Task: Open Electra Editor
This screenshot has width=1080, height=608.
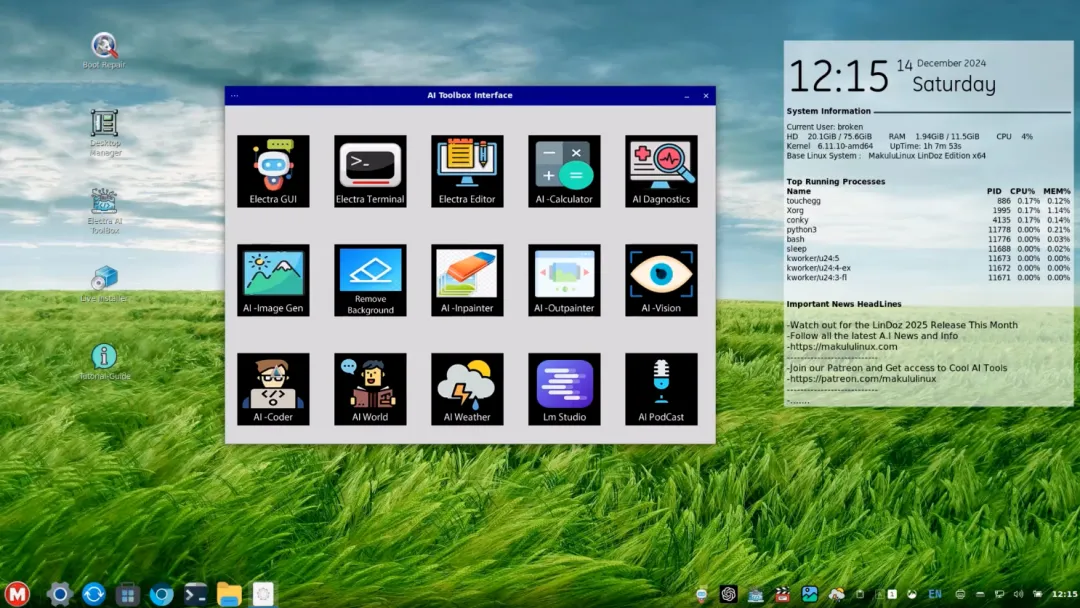Action: pos(467,171)
